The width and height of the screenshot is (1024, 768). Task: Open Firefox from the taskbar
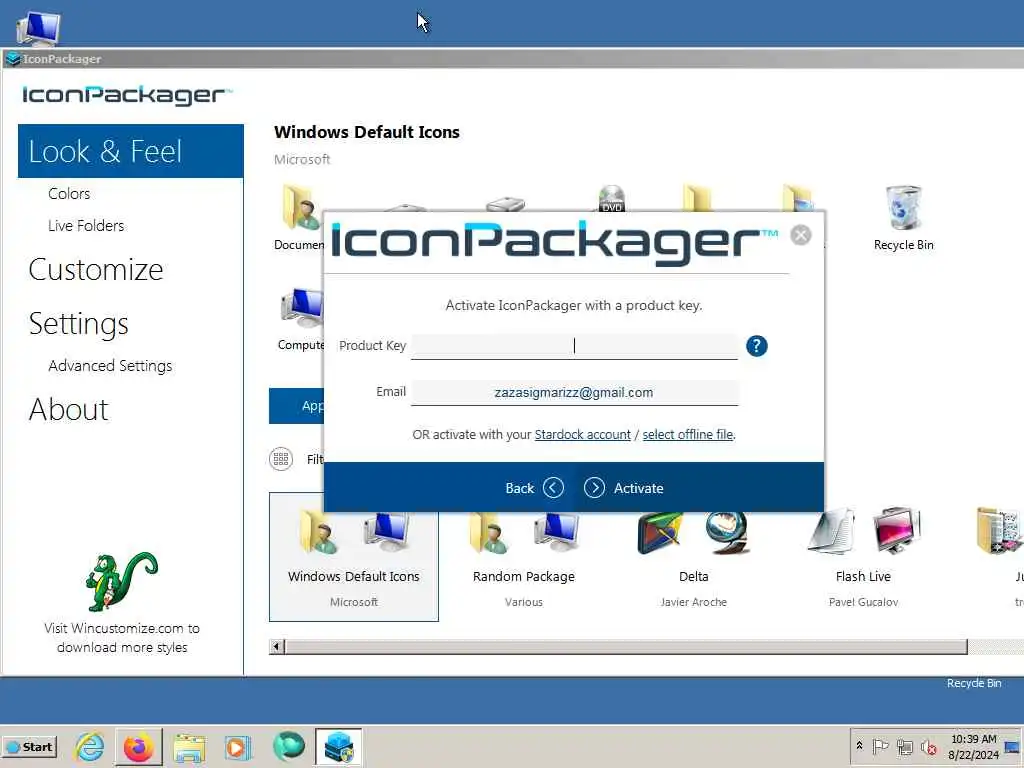click(x=138, y=746)
